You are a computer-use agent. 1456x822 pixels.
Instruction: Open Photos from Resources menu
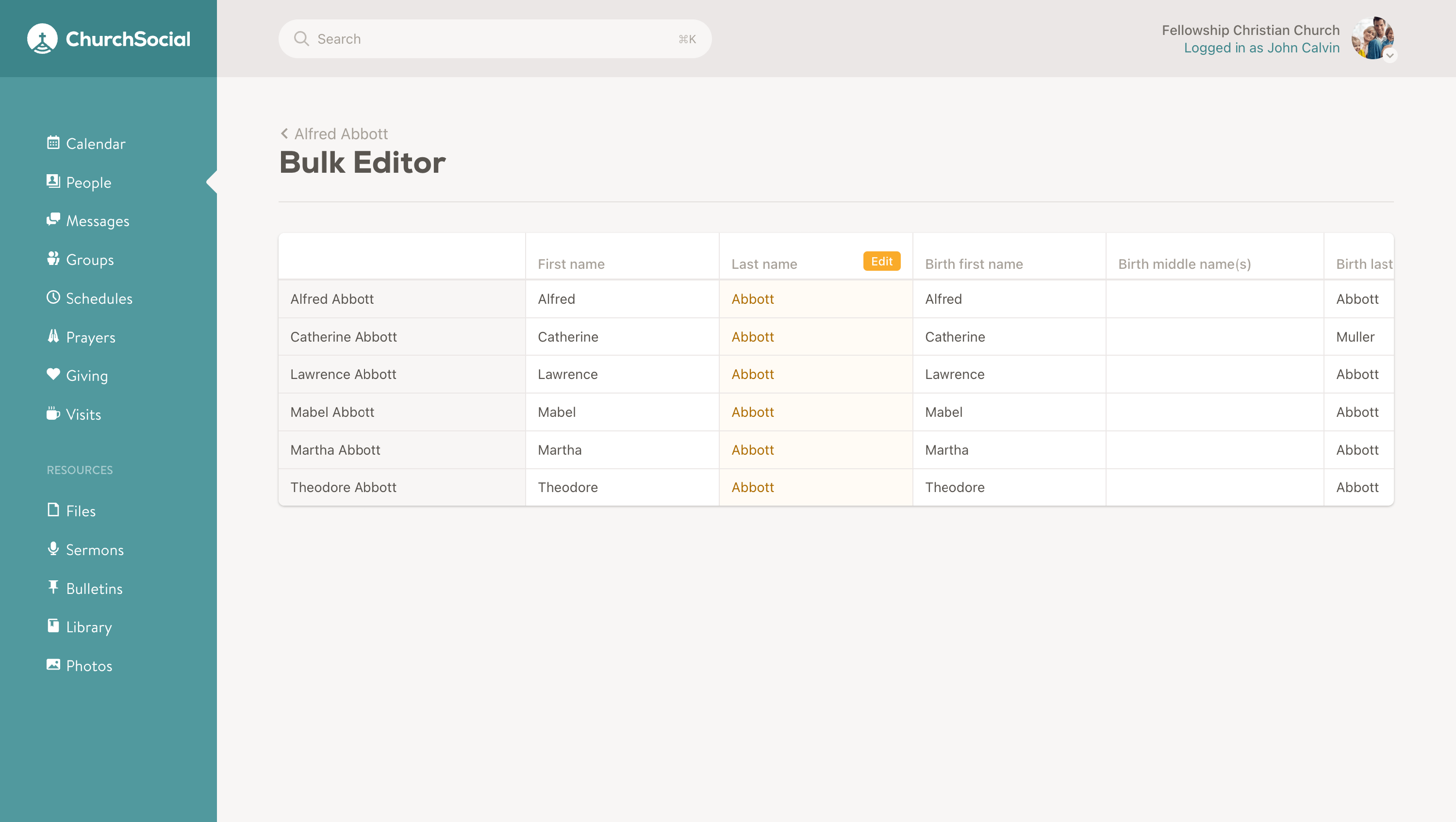pos(89,665)
